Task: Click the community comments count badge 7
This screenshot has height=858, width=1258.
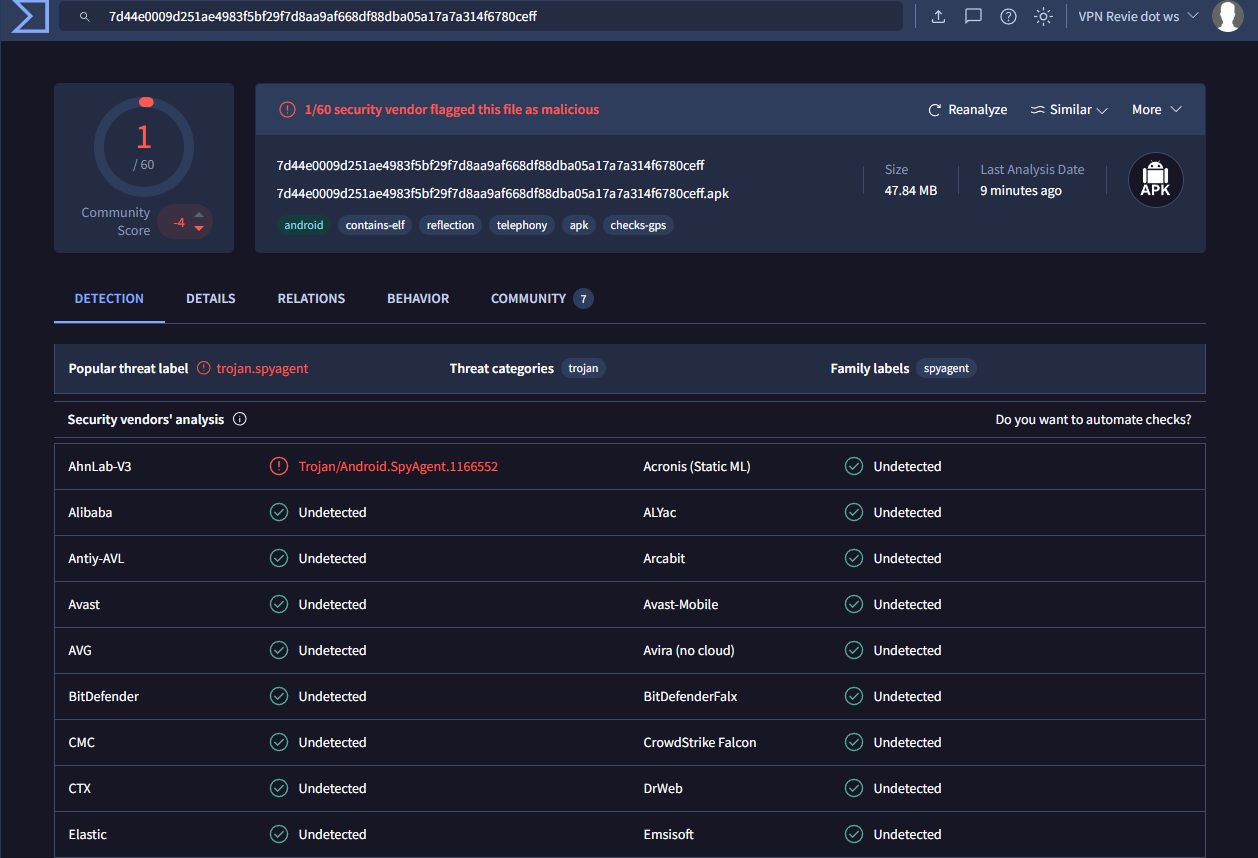Action: (583, 299)
